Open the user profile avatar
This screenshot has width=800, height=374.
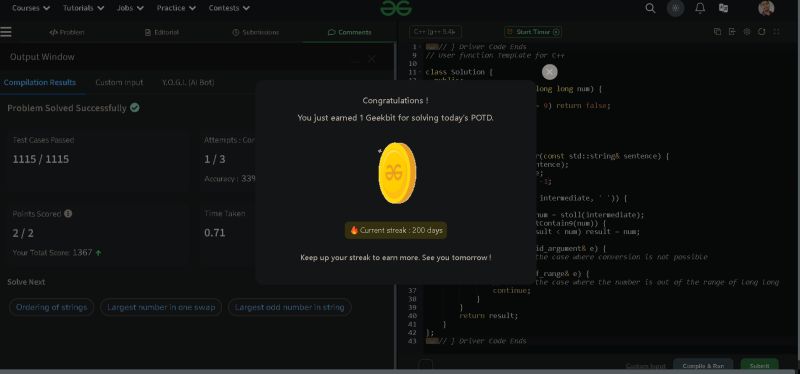click(x=766, y=8)
